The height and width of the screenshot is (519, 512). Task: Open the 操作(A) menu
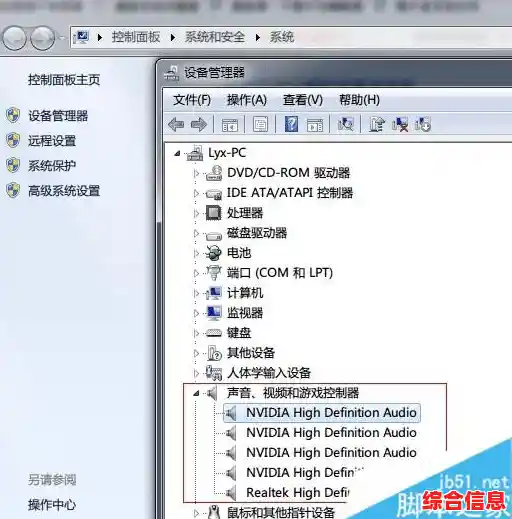point(247,100)
